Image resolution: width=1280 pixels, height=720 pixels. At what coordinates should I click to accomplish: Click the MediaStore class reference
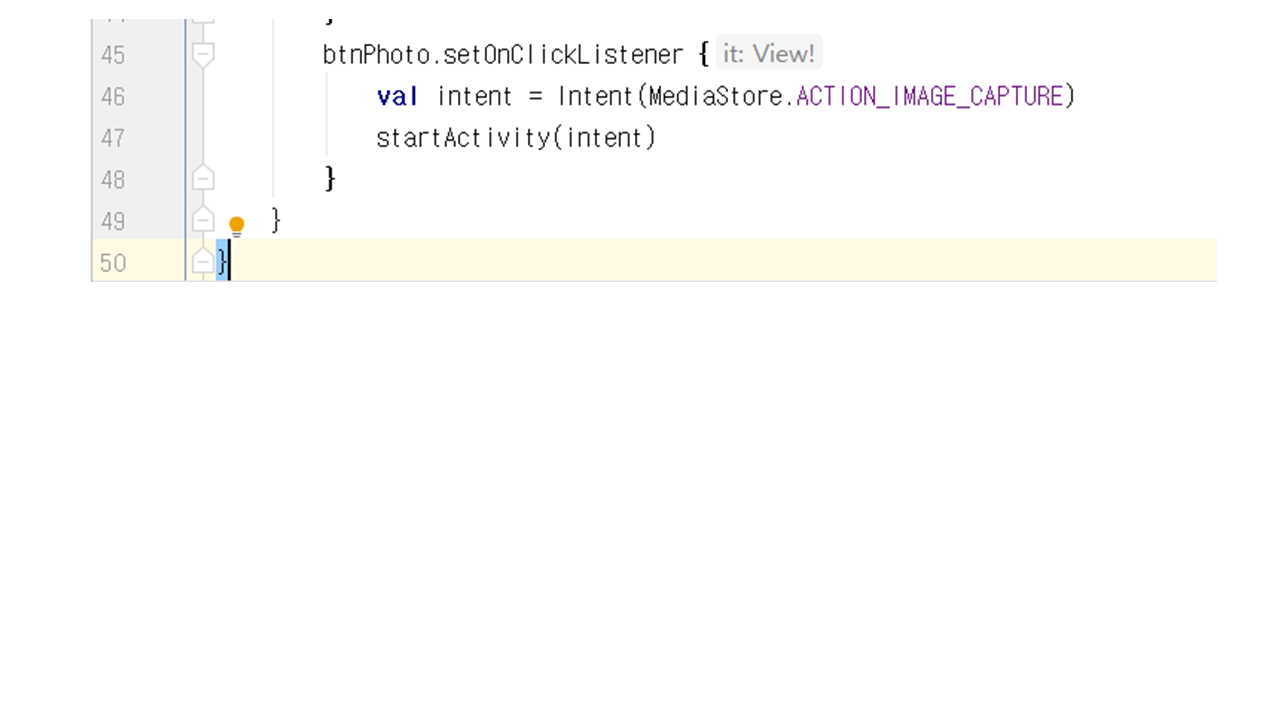click(716, 97)
